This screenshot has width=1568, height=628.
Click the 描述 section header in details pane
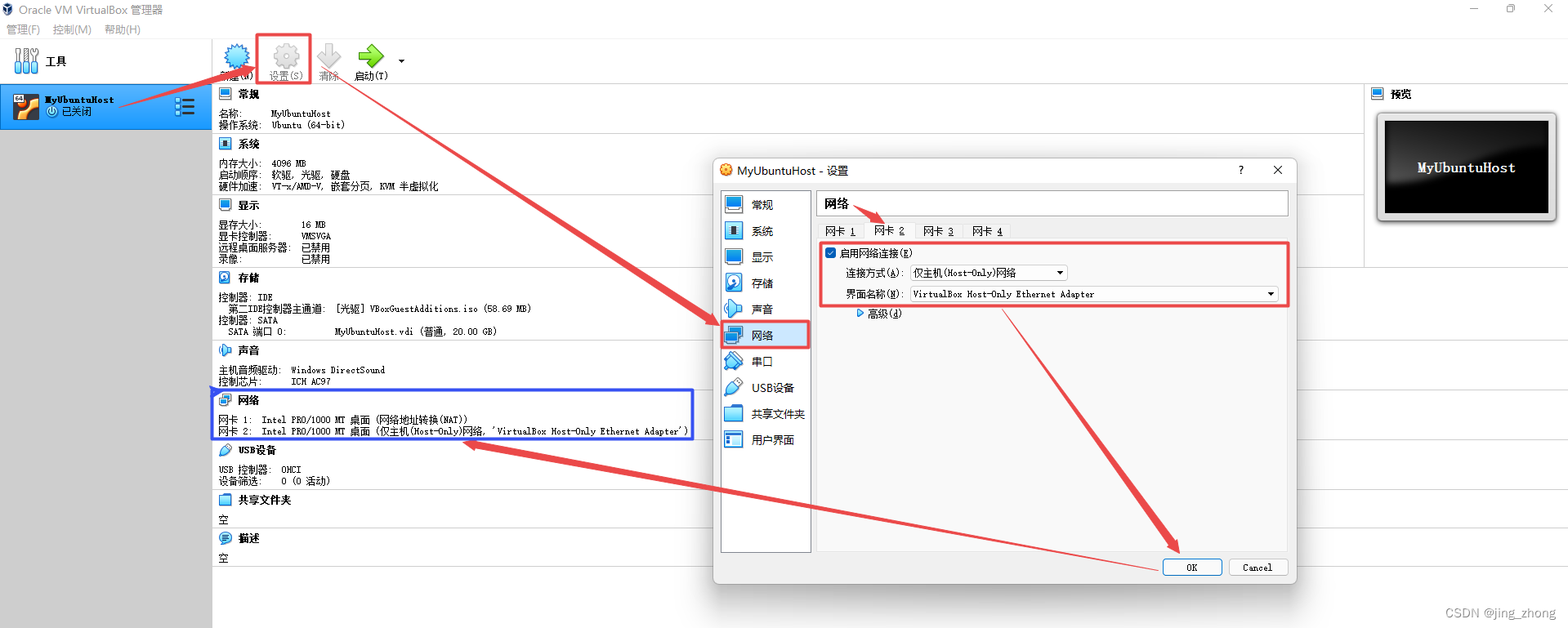pyautogui.click(x=248, y=538)
